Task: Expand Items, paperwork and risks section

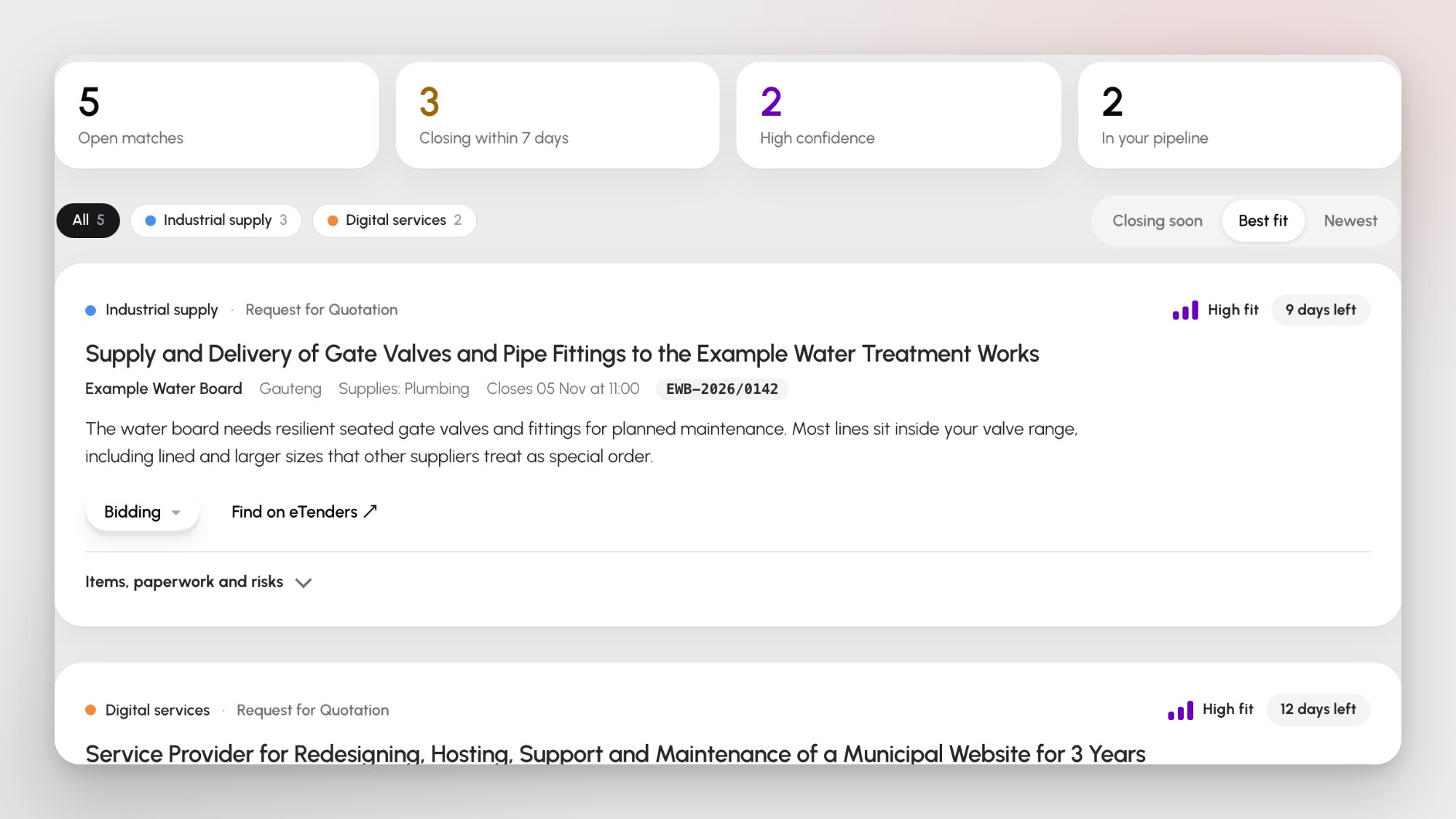Action: pos(199,582)
